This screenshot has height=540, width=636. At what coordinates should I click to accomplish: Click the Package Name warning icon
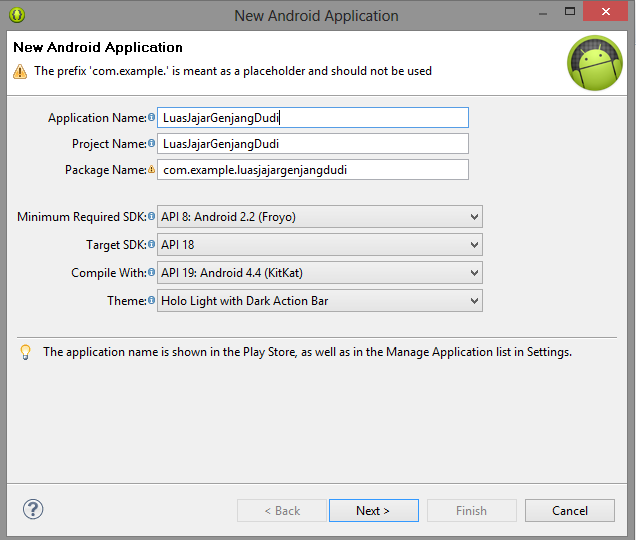152,170
